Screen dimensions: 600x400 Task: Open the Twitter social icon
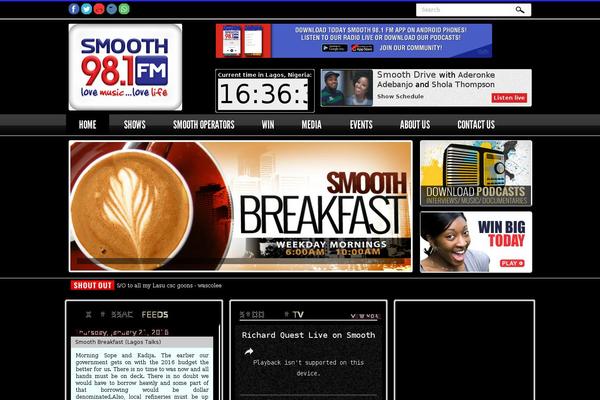[x=86, y=9]
